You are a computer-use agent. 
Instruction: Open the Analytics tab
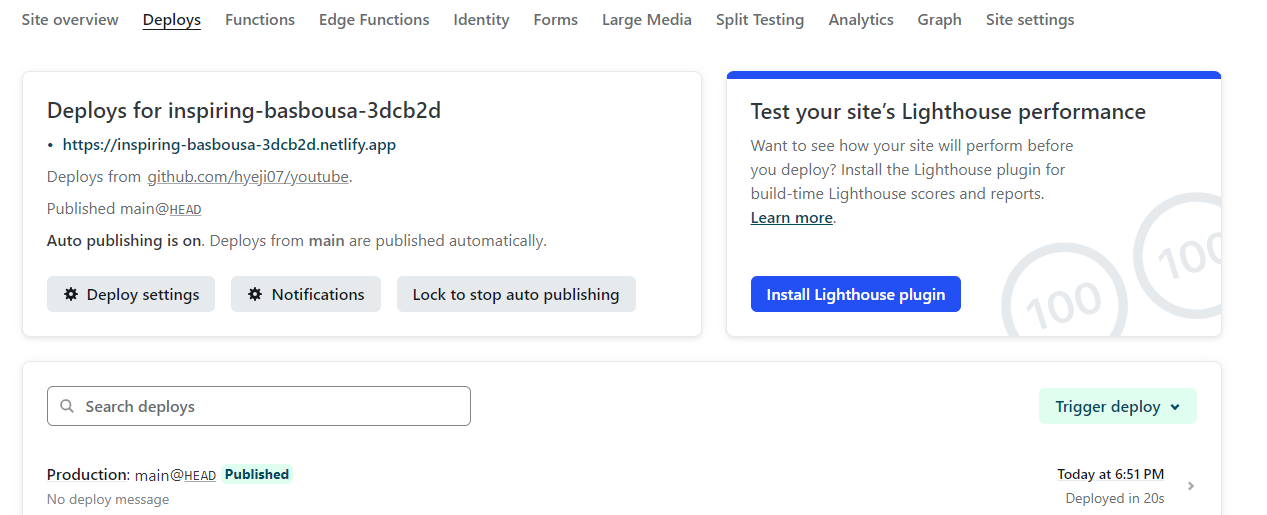click(x=861, y=20)
